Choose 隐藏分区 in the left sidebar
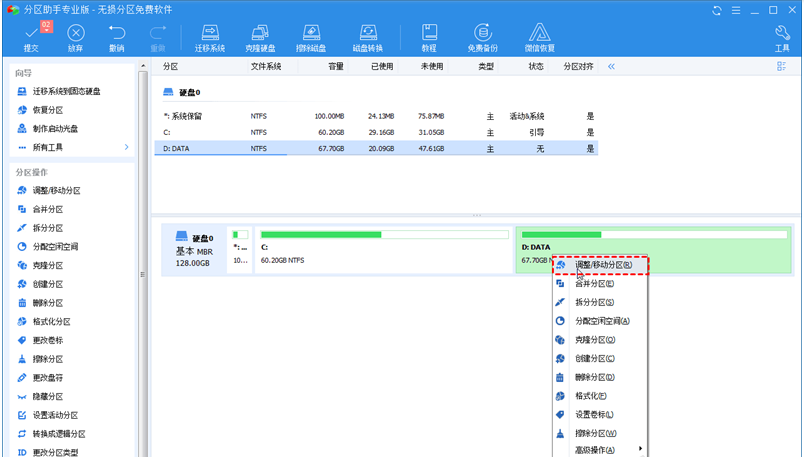The width and height of the screenshot is (804, 457). pyautogui.click(x=48, y=396)
